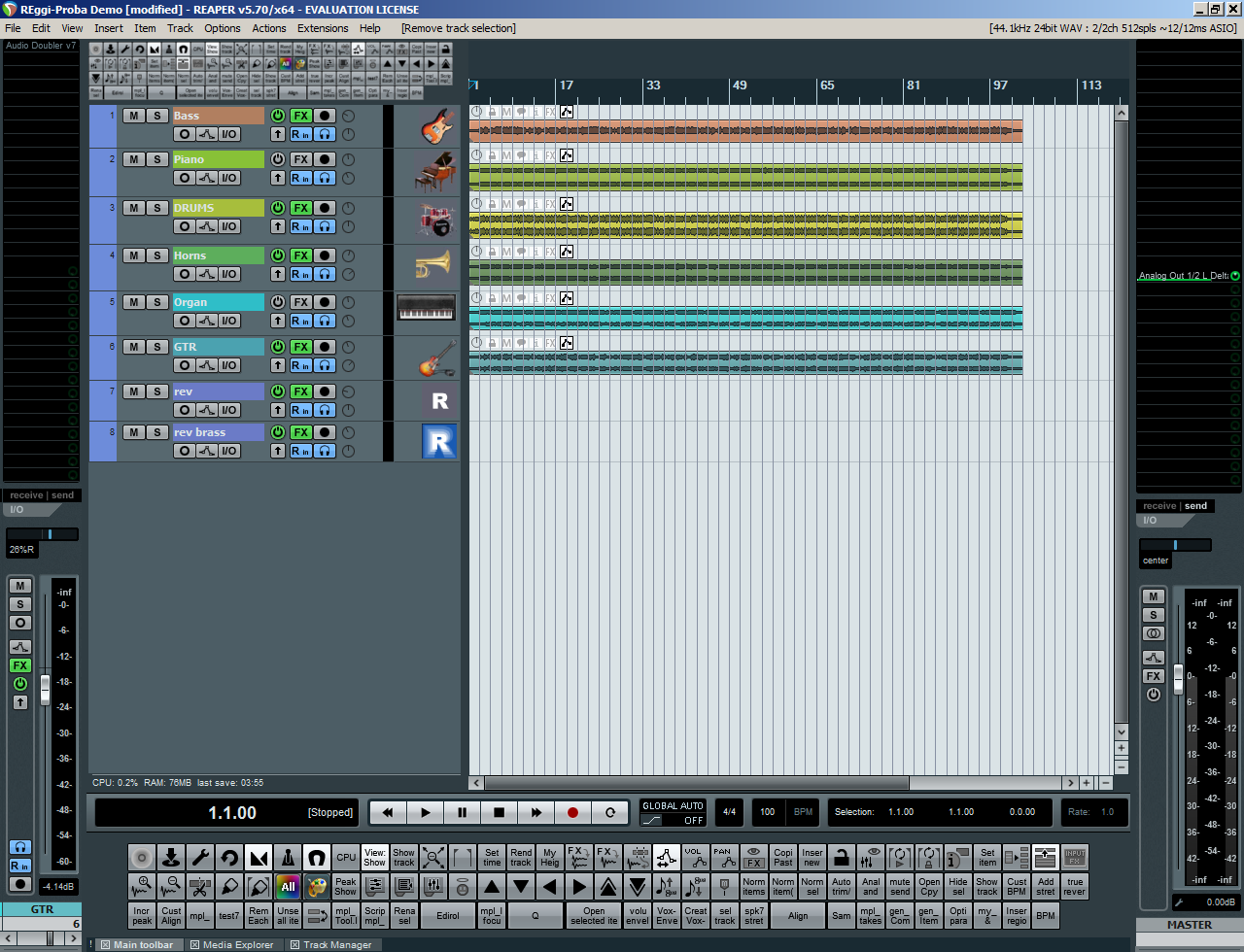This screenshot has width=1244, height=952.
Task: Click phase invert button on GTR track
Action: (184, 365)
